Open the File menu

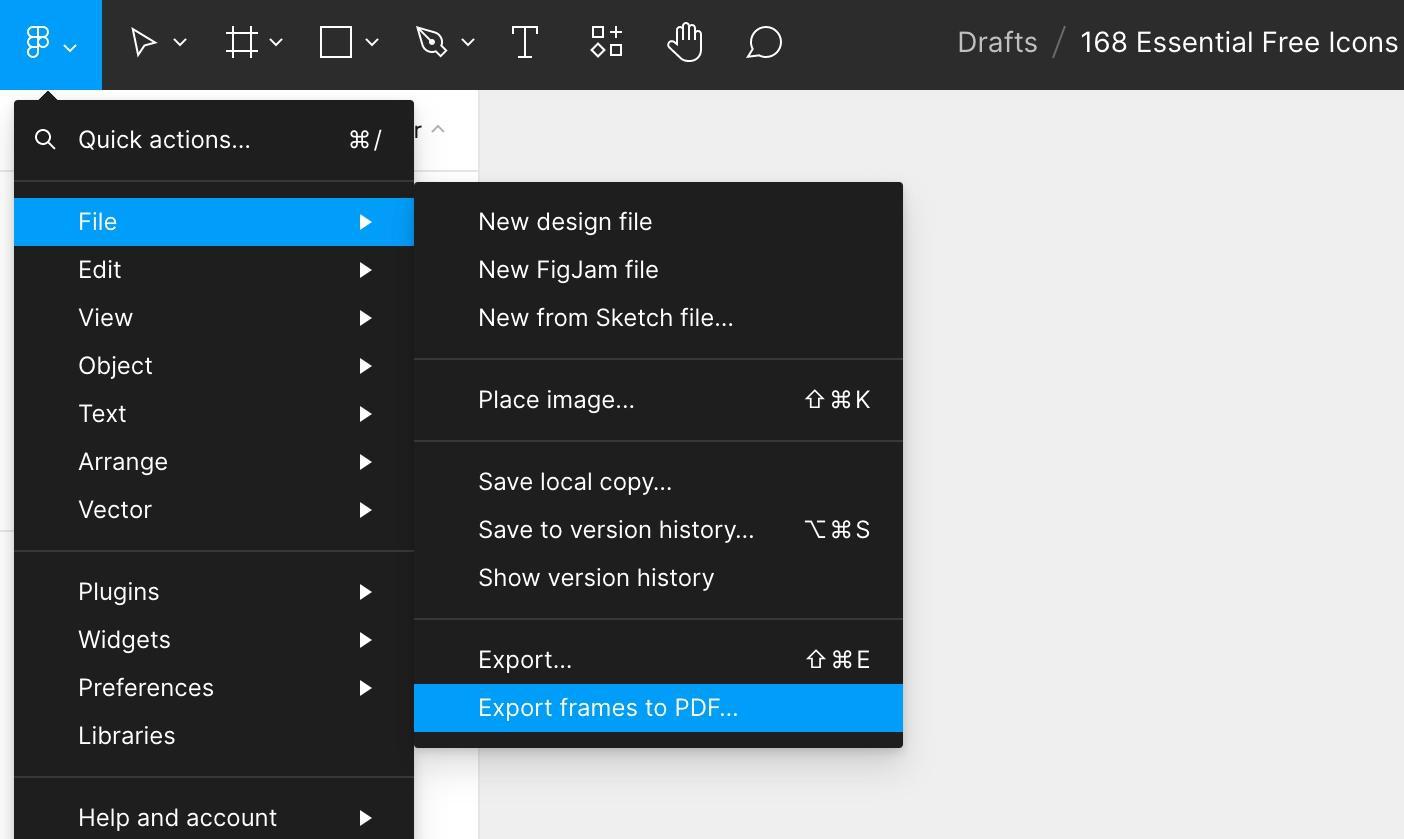click(214, 222)
